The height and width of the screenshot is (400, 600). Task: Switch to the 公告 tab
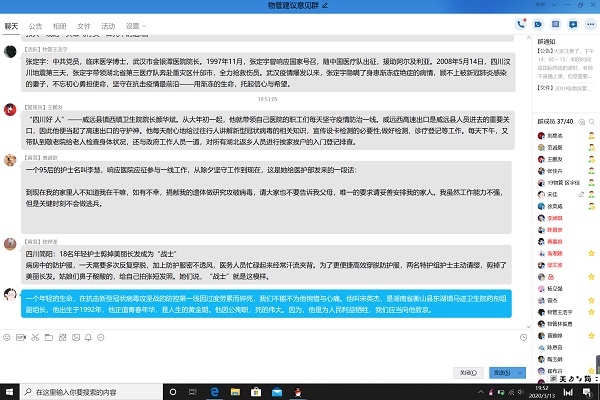point(35,26)
